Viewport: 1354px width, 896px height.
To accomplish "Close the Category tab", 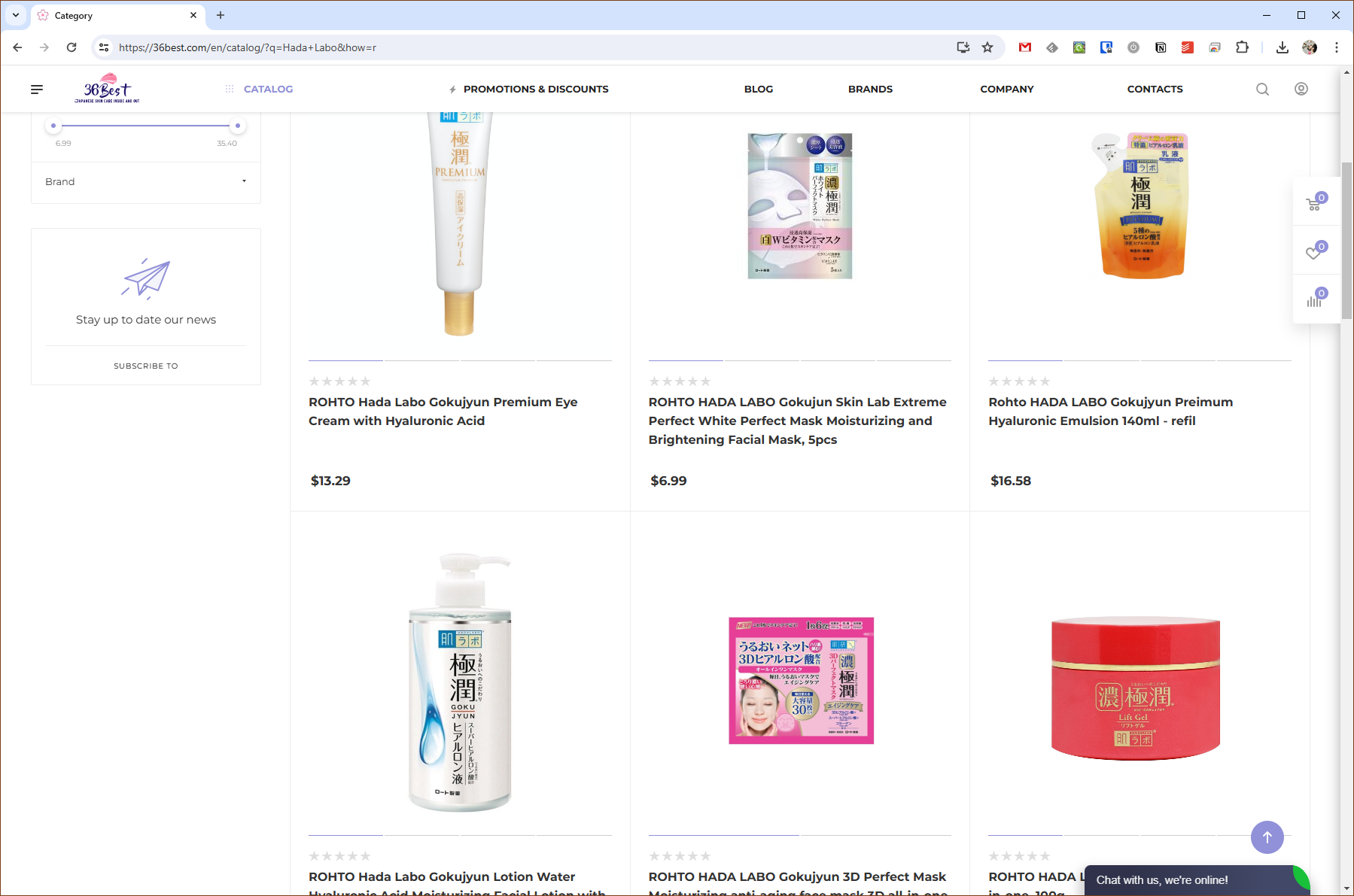I will point(193,15).
